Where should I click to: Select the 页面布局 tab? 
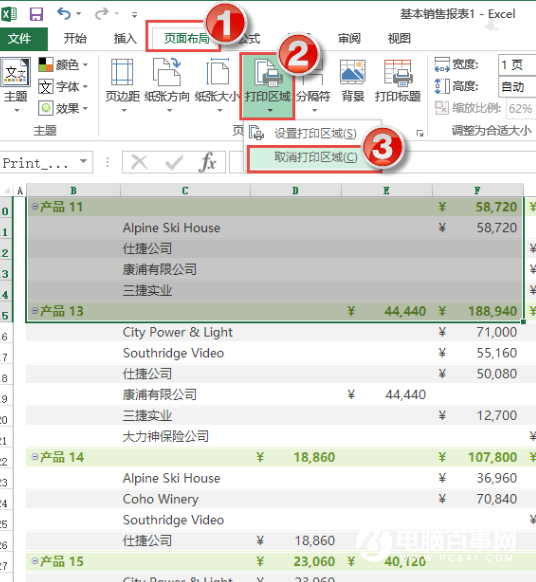click(x=187, y=38)
